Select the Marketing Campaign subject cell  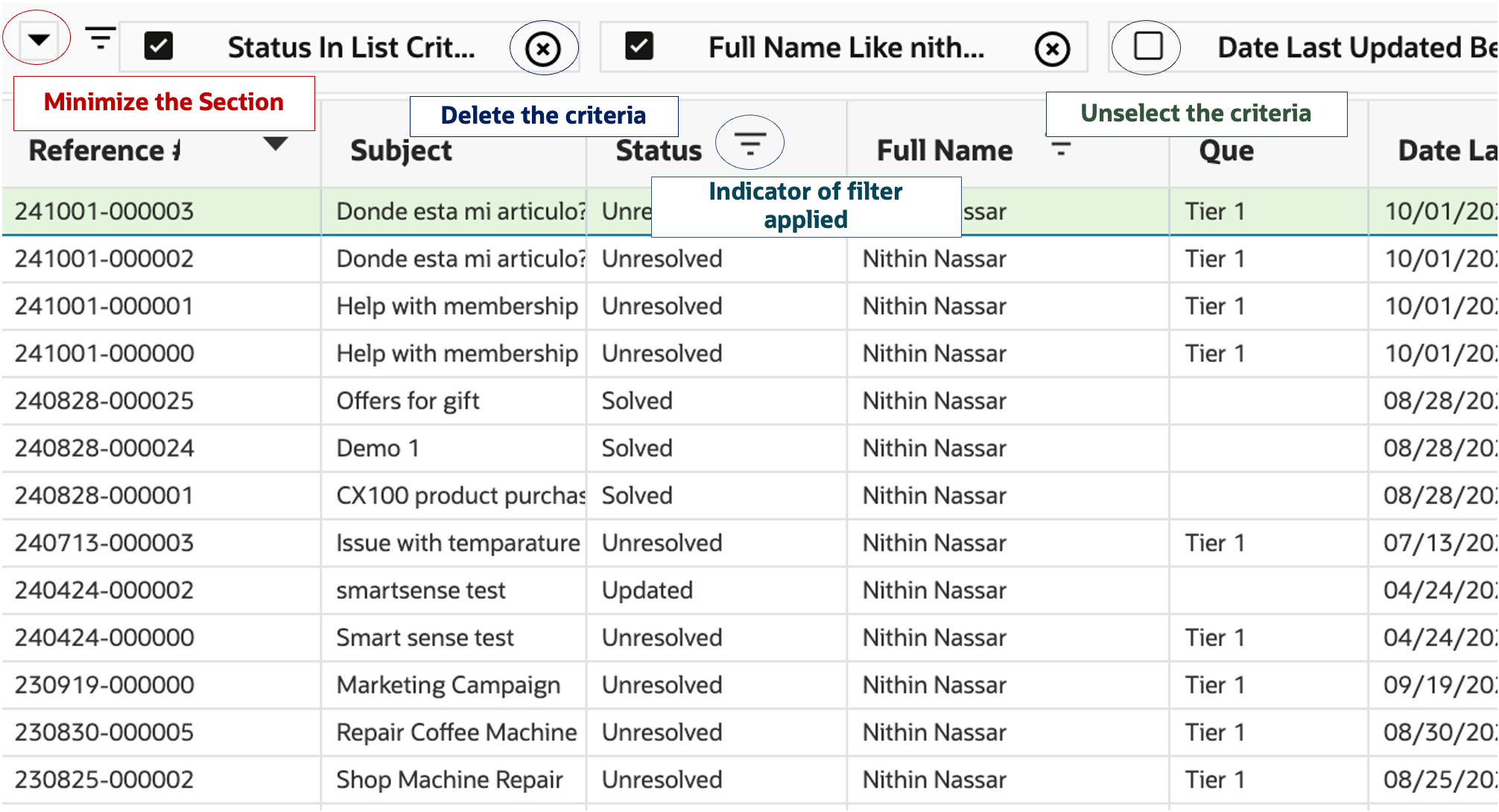[x=448, y=685]
